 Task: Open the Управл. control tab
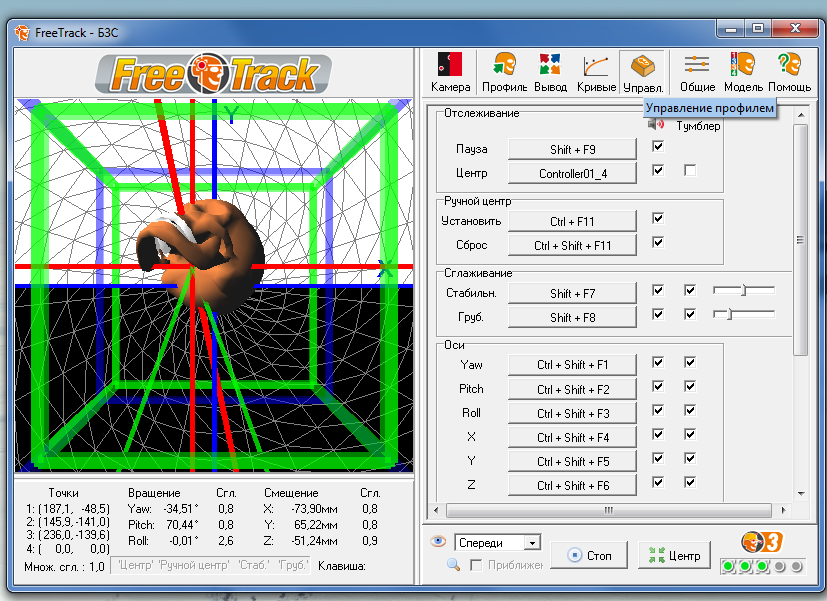pos(642,73)
